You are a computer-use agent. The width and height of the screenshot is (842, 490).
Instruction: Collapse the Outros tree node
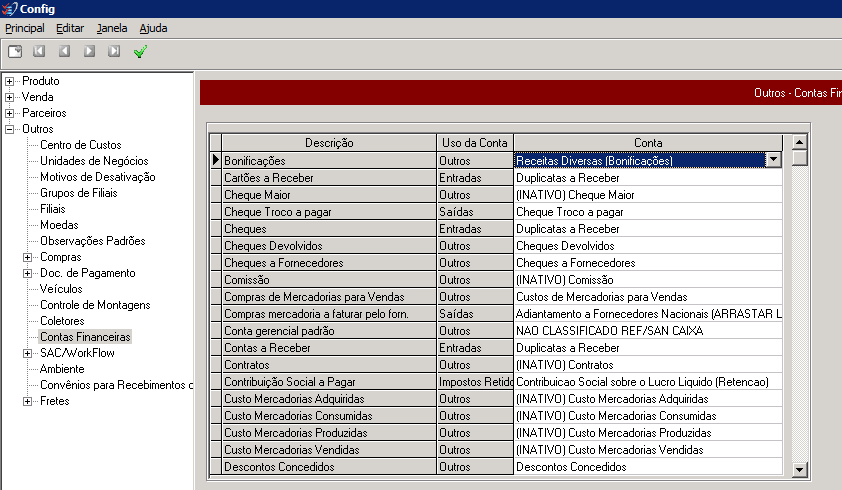pos(9,129)
